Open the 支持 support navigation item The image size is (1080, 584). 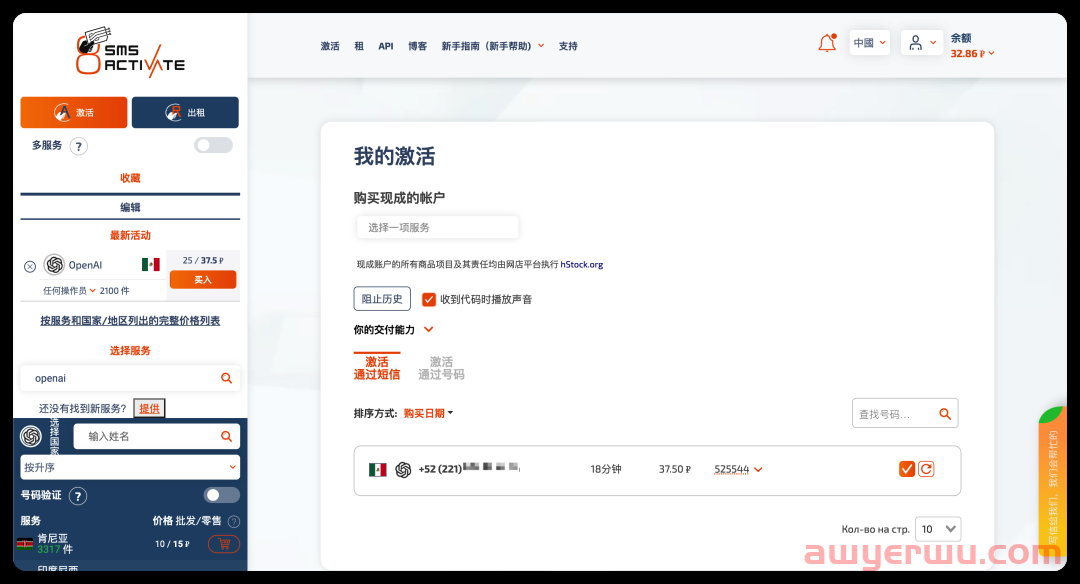[x=568, y=46]
